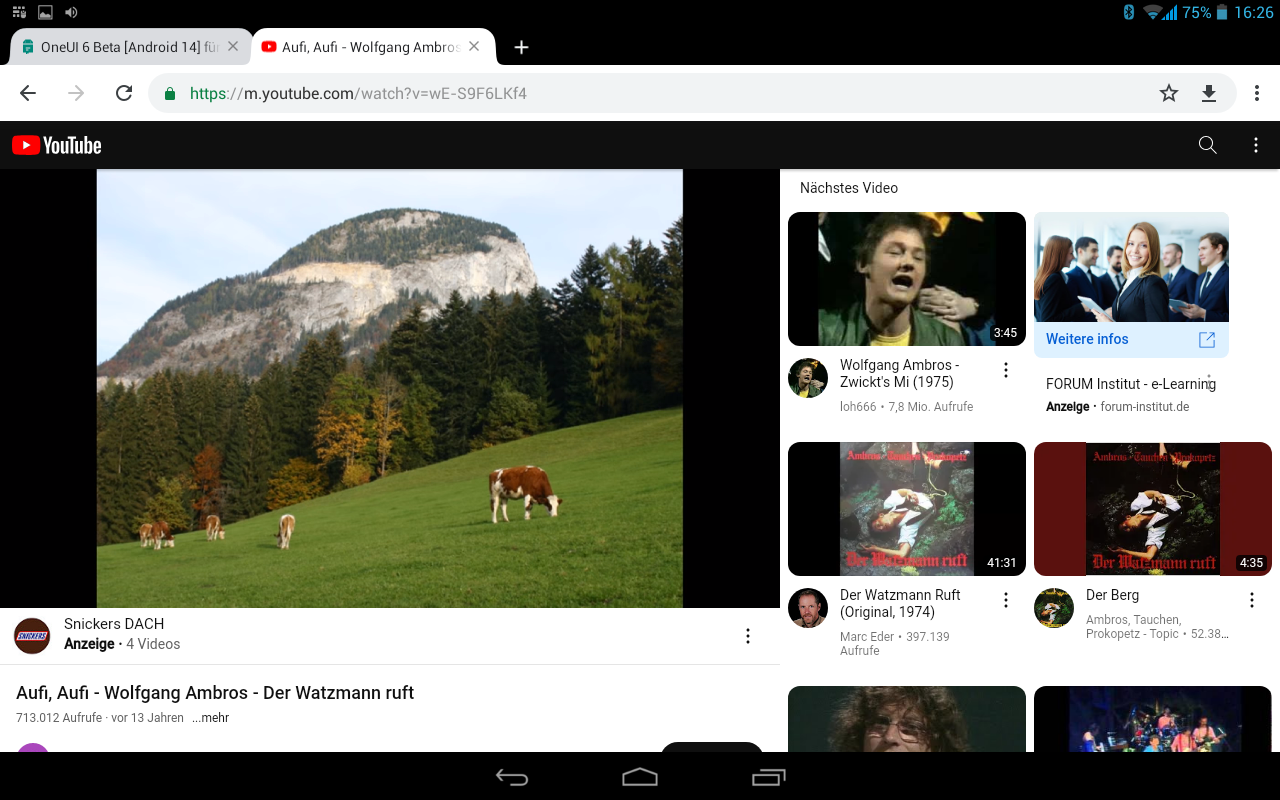1280x800 pixels.
Task: Bookmark page with star icon
Action: (x=1168, y=93)
